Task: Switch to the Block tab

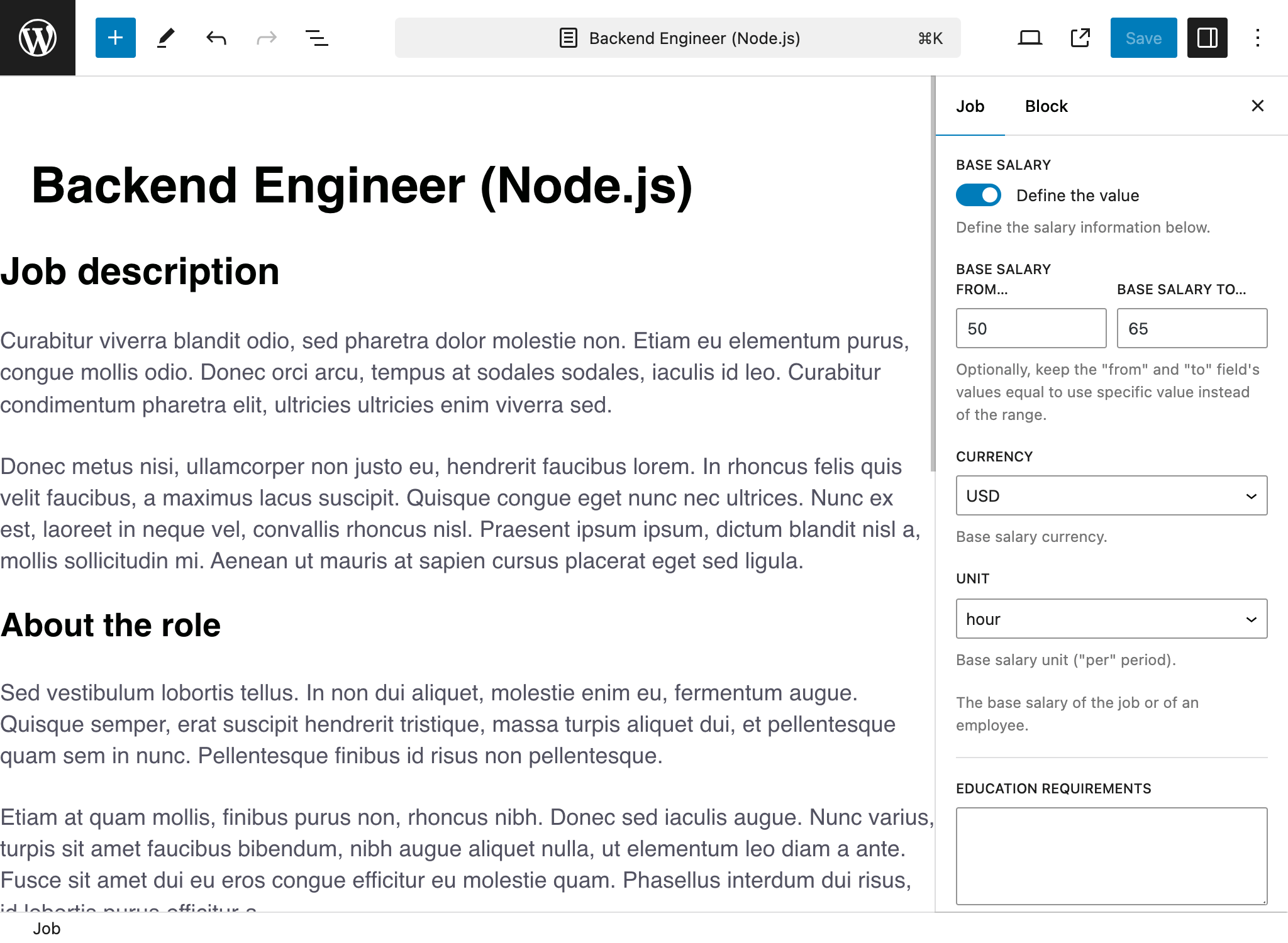Action: [1045, 107]
